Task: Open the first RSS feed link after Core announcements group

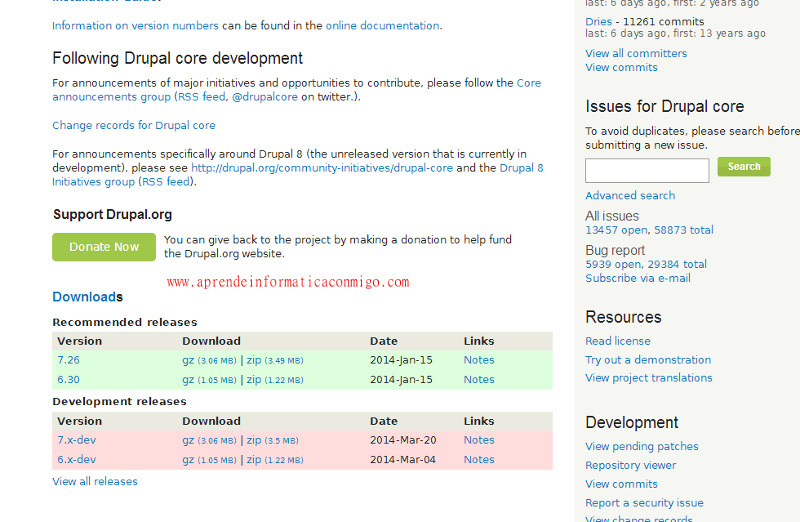Action: (201, 97)
